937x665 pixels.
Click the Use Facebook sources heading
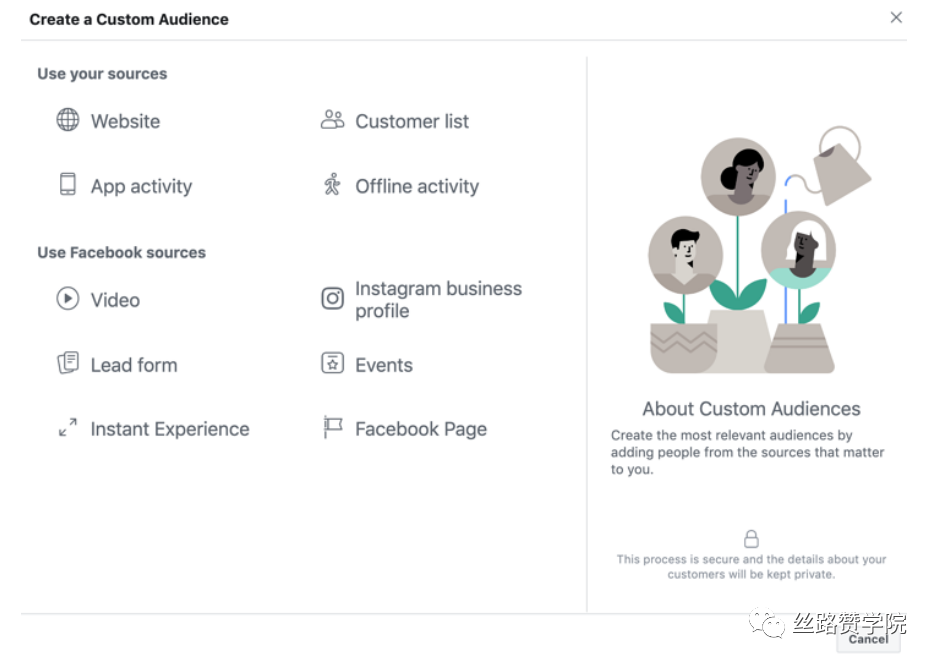coord(121,252)
